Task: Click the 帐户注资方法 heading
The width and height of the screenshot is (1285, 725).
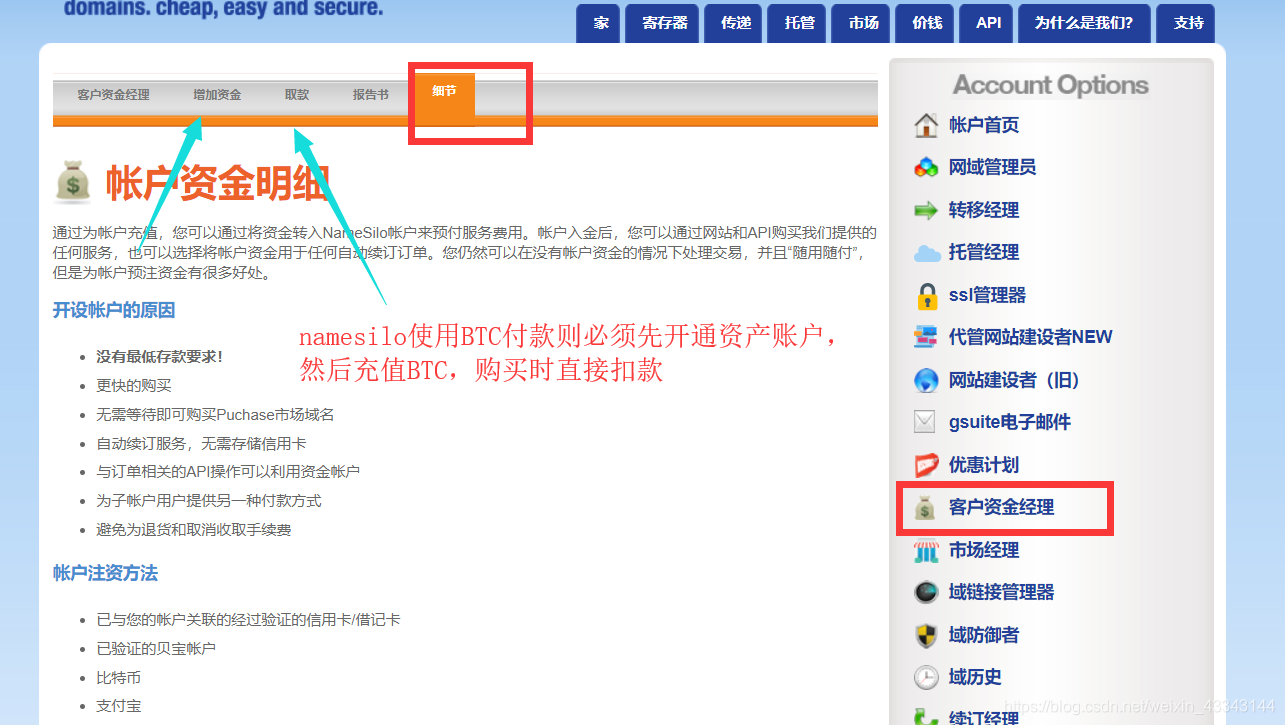Action: (x=105, y=573)
